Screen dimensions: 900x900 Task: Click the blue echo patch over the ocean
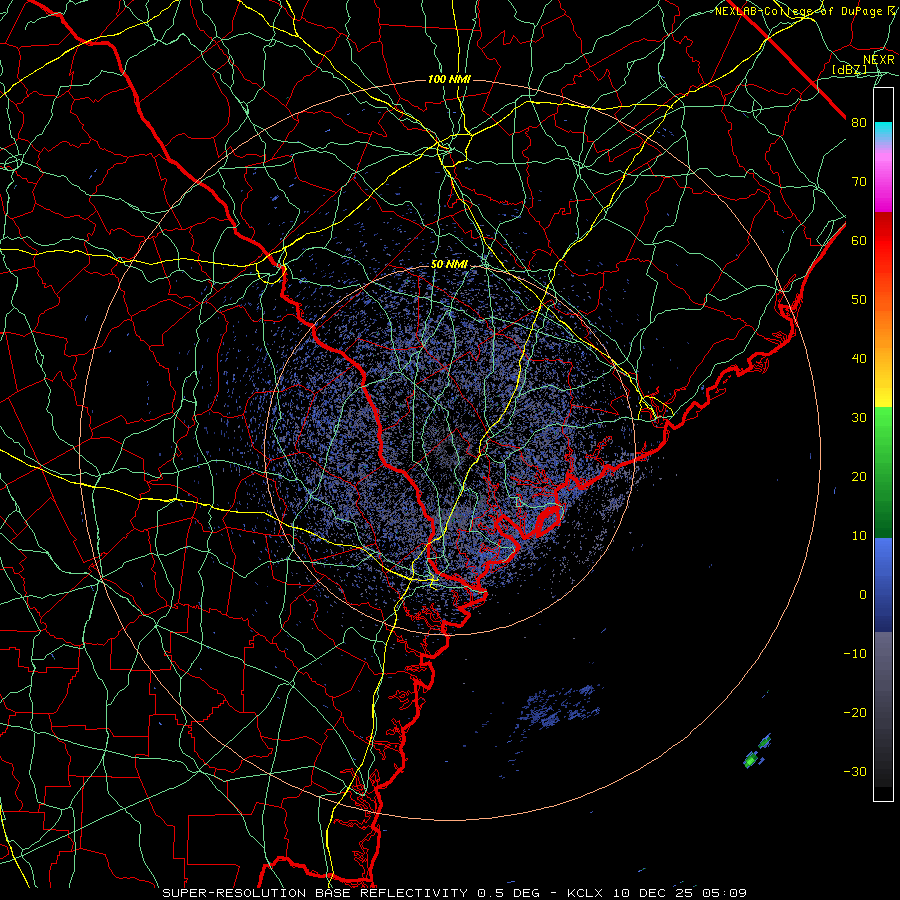tap(560, 707)
